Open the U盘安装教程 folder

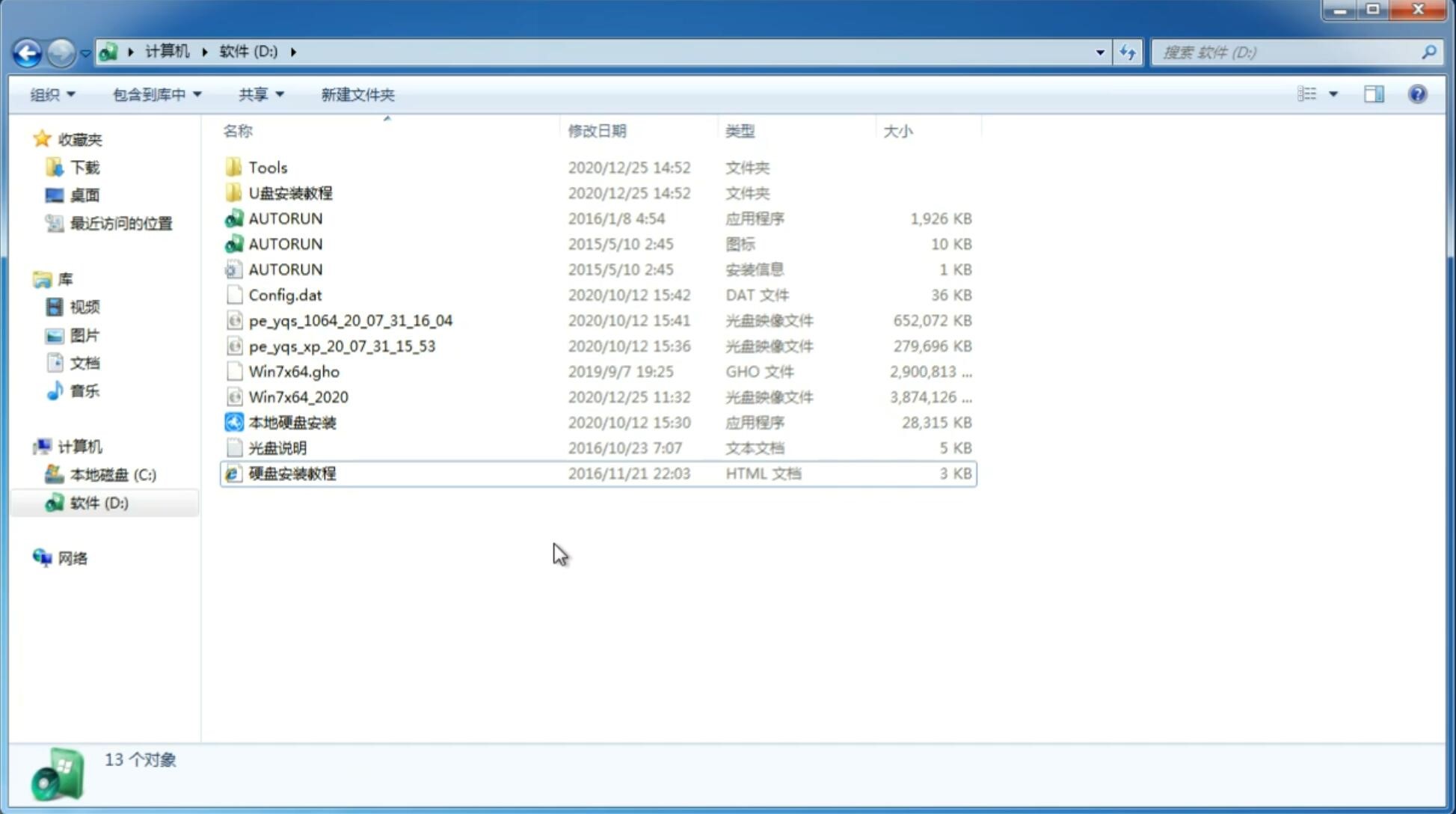(x=290, y=192)
